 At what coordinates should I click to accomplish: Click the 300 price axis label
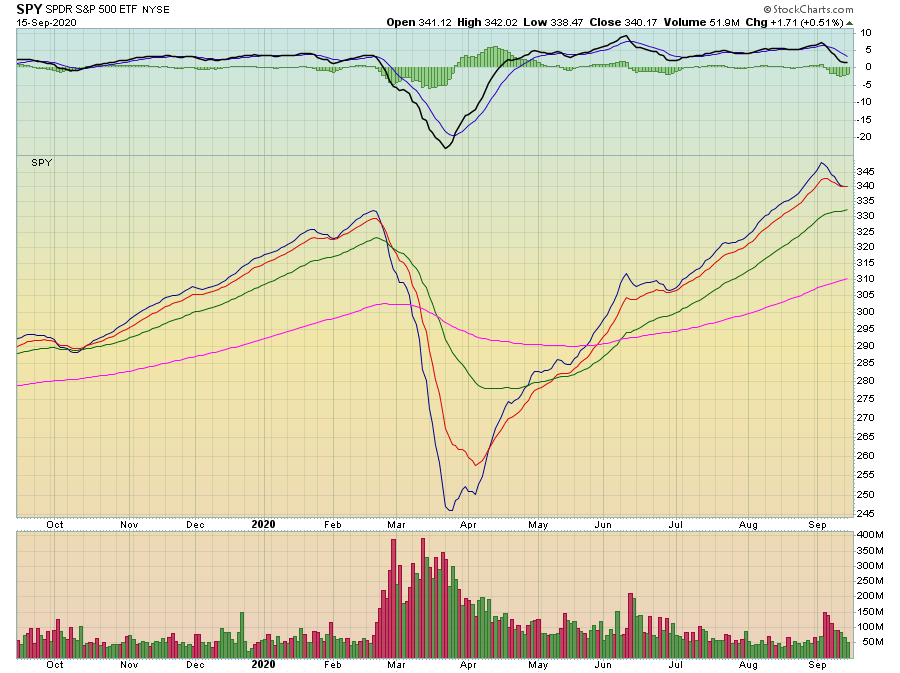coord(866,312)
